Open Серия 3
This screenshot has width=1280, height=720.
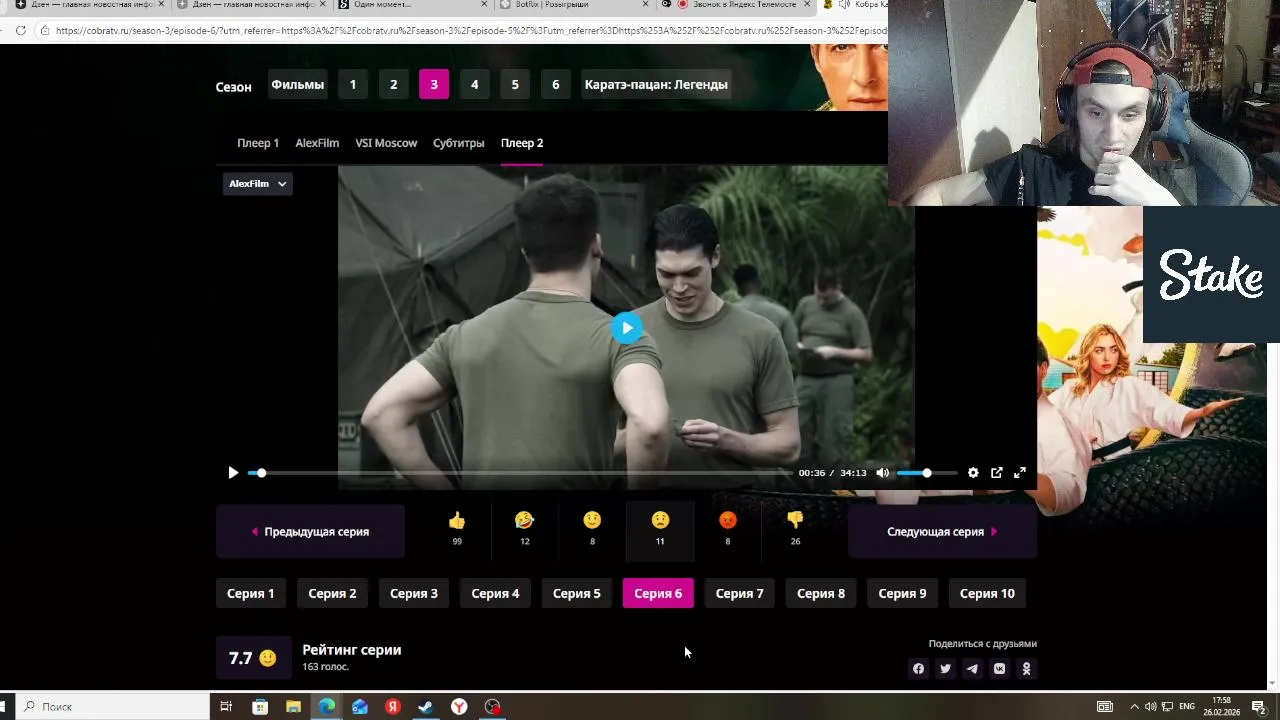point(414,594)
